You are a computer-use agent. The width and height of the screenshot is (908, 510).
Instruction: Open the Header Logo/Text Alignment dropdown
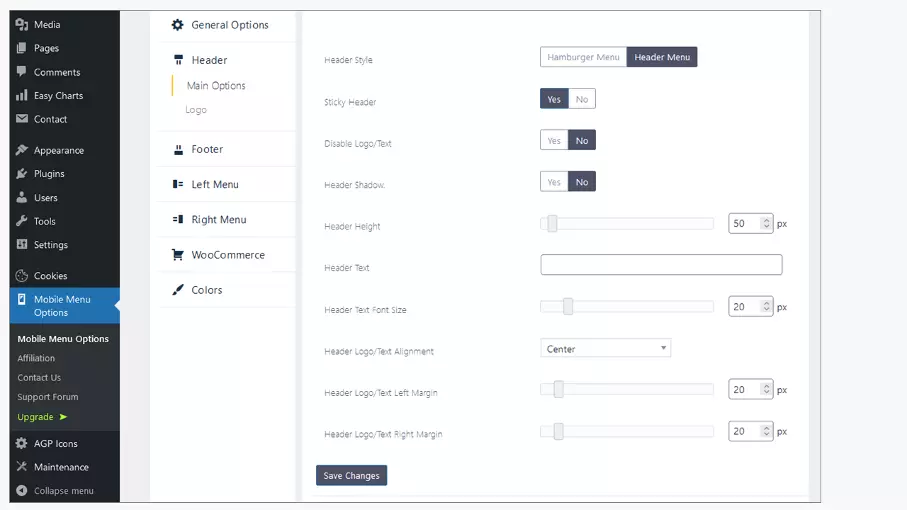click(x=606, y=348)
